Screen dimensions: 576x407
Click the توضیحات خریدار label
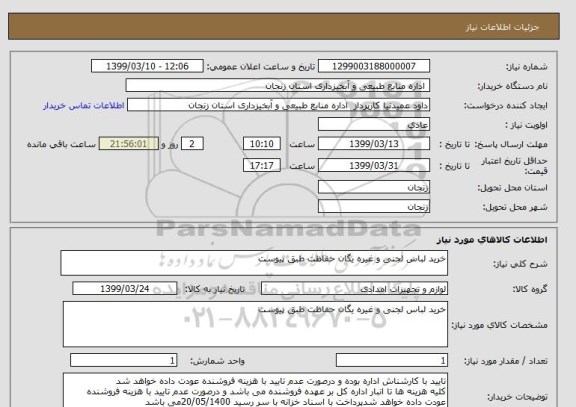tap(517, 397)
